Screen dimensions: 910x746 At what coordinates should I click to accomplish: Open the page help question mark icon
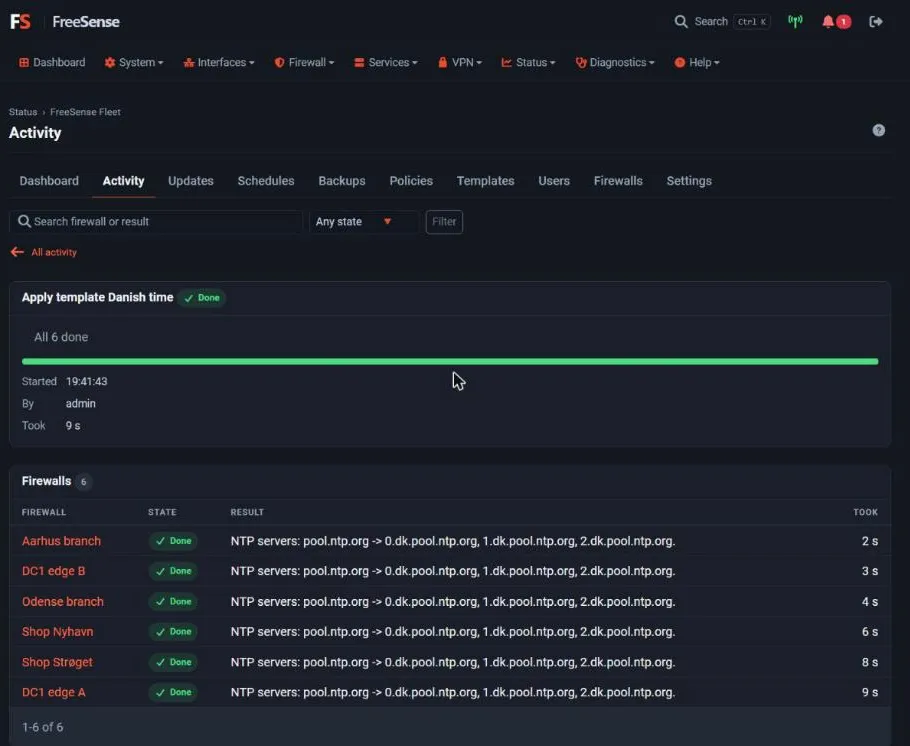(878, 130)
